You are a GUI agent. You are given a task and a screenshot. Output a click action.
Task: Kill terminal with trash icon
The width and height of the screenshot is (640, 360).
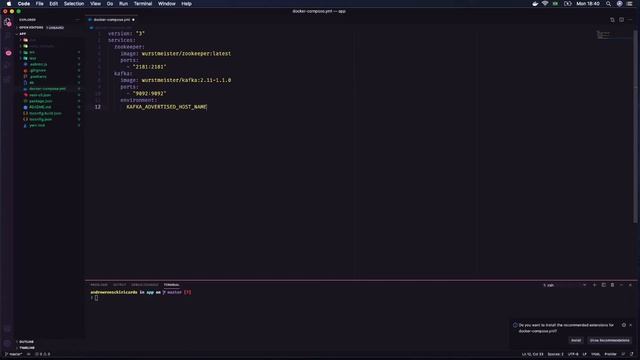tap(612, 285)
